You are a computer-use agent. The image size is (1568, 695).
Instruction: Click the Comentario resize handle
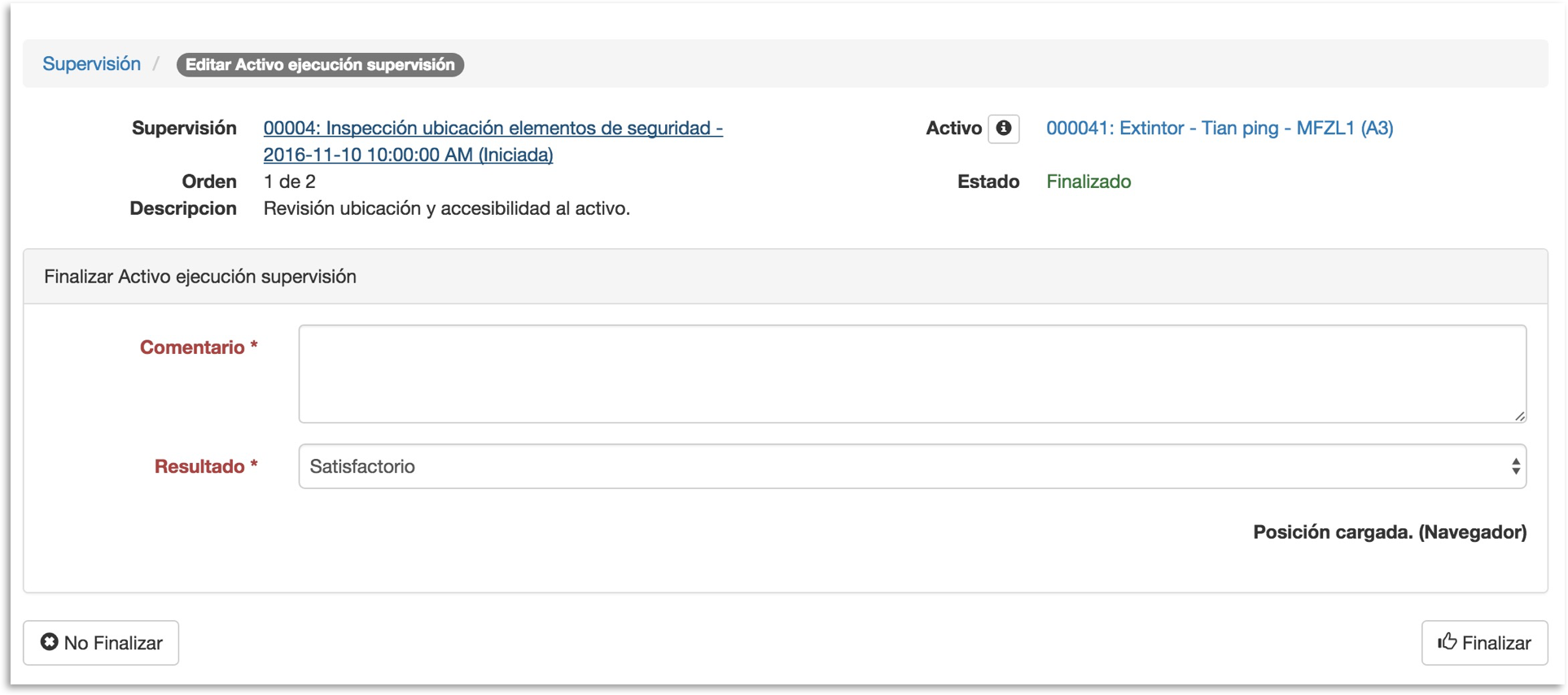(1519, 416)
